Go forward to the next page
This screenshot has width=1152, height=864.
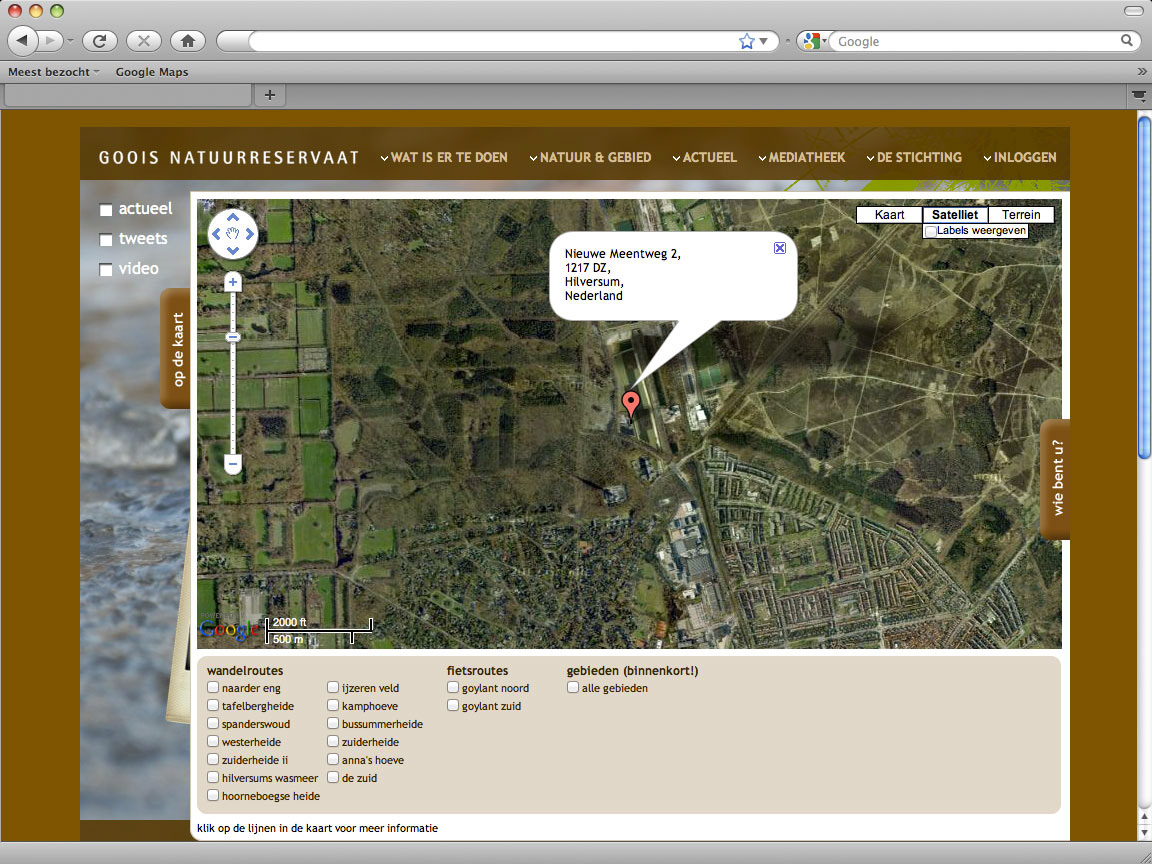pos(50,40)
